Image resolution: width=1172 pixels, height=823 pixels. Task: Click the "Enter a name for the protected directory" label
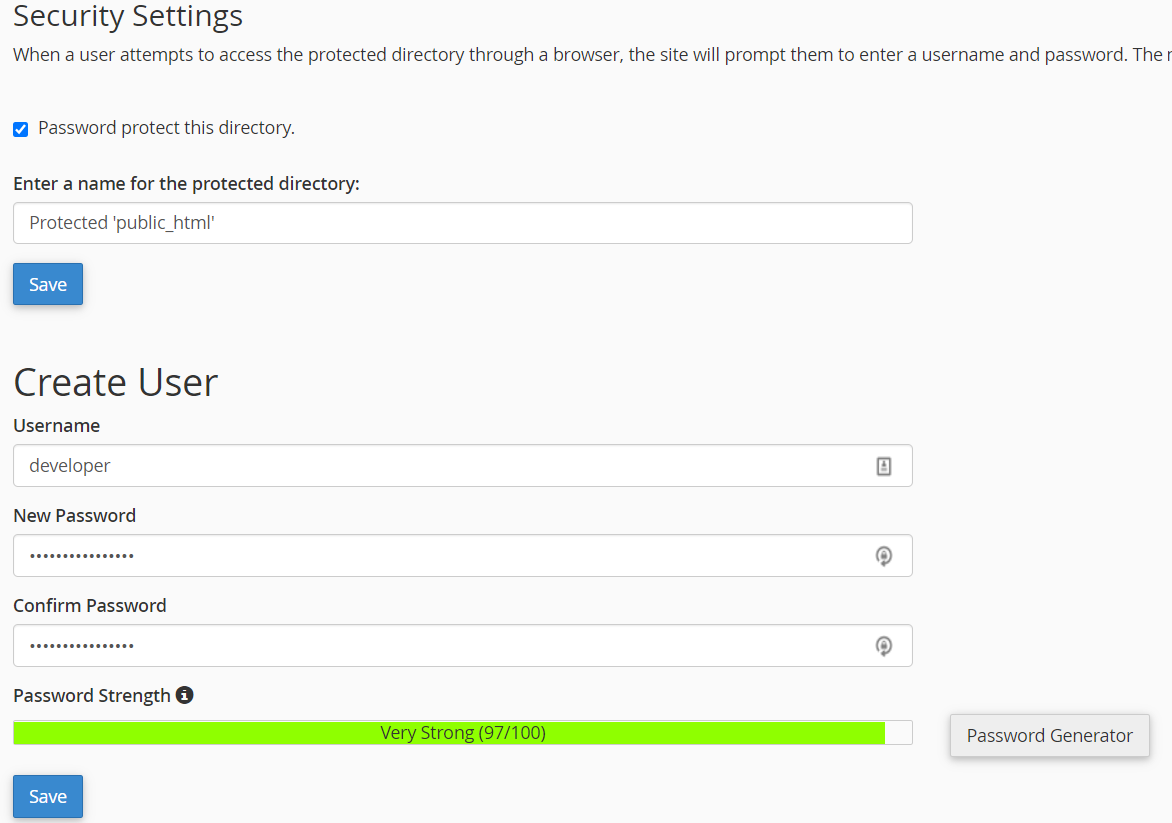[x=186, y=184]
